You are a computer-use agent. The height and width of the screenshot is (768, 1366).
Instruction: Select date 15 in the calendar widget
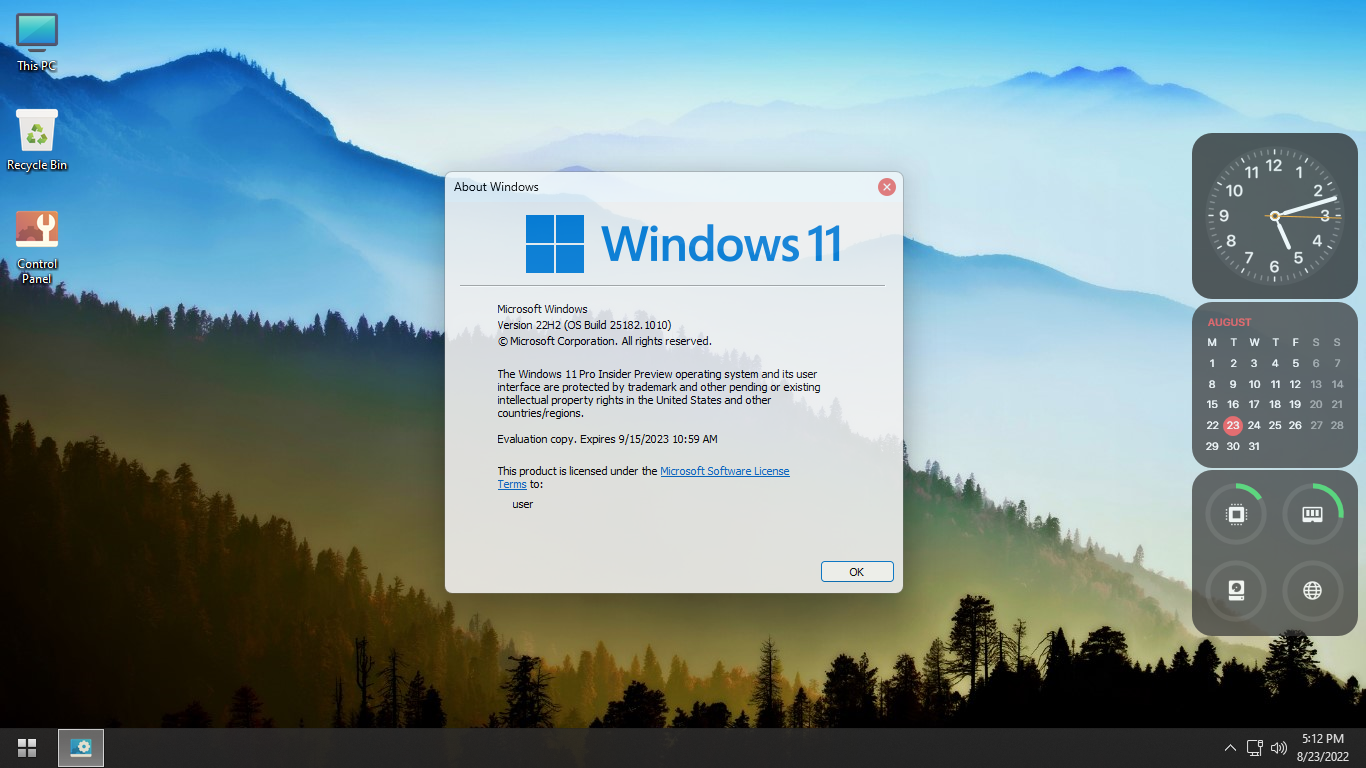[x=1212, y=404]
